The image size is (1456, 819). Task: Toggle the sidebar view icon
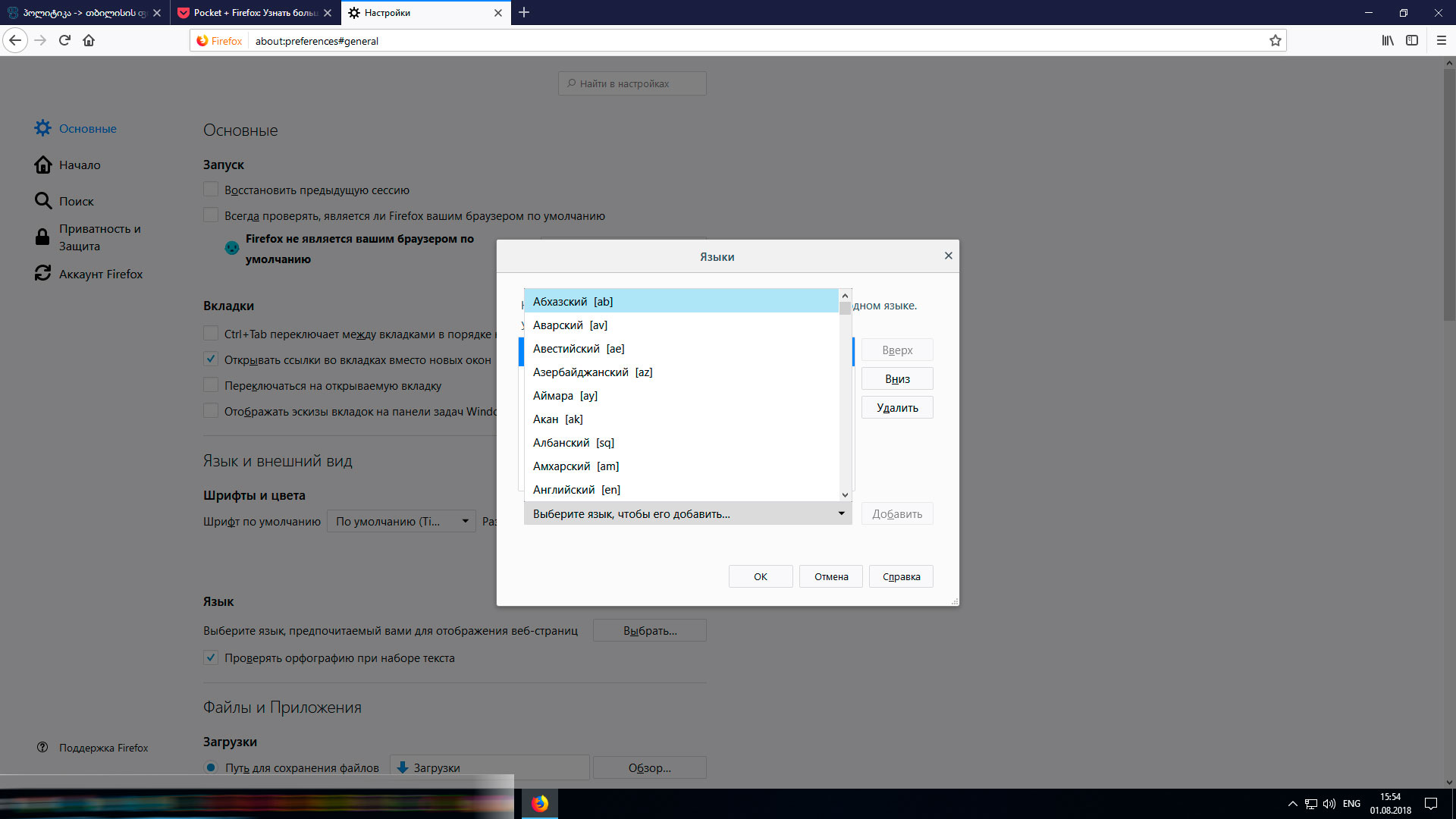coord(1411,41)
